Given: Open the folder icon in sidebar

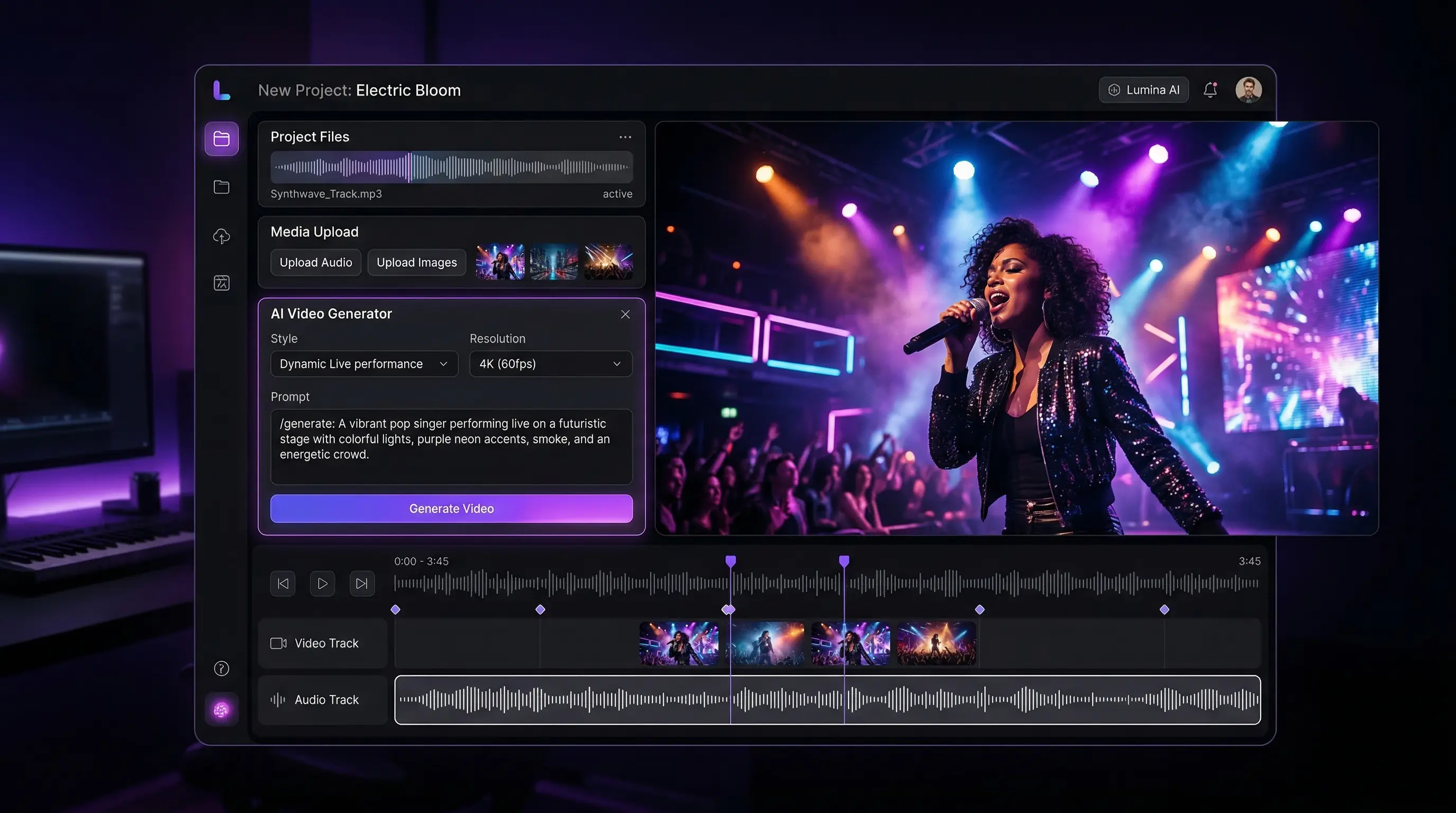Looking at the screenshot, I should point(222,187).
